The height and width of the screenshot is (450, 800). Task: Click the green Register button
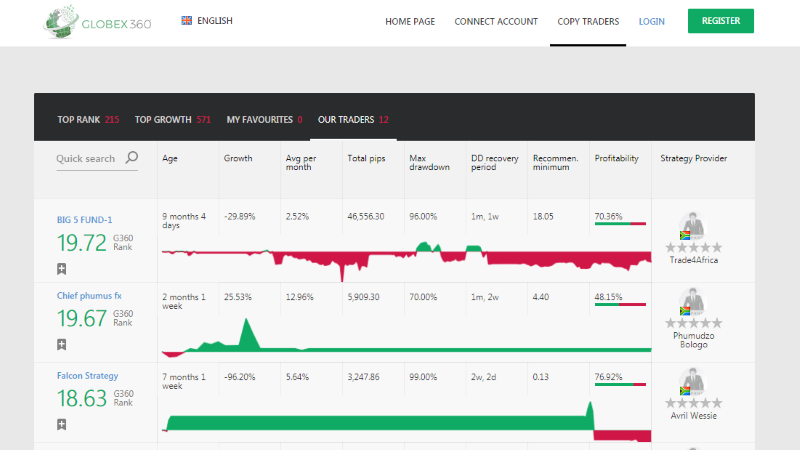tap(720, 21)
